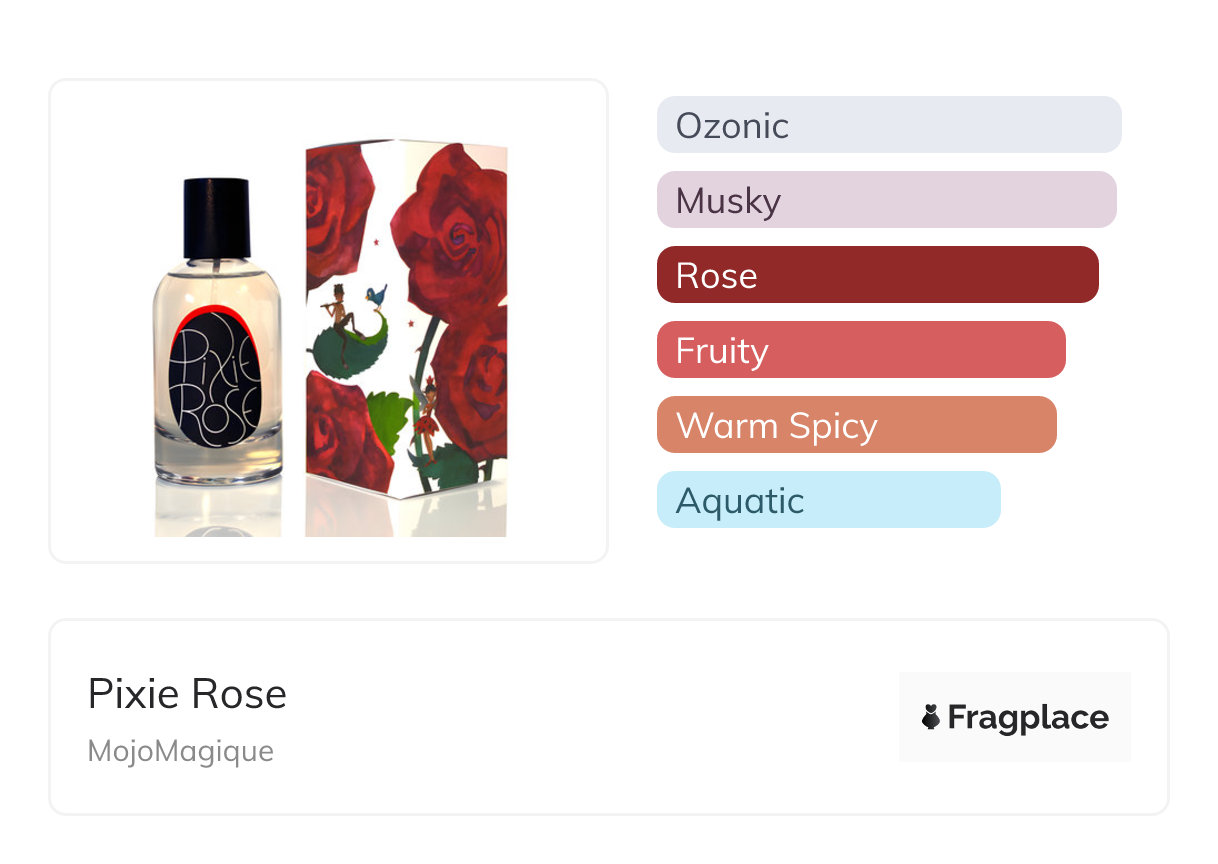Click the pixie sitting on the leaf
This screenshot has height=864, width=1218.
pyautogui.click(x=340, y=313)
